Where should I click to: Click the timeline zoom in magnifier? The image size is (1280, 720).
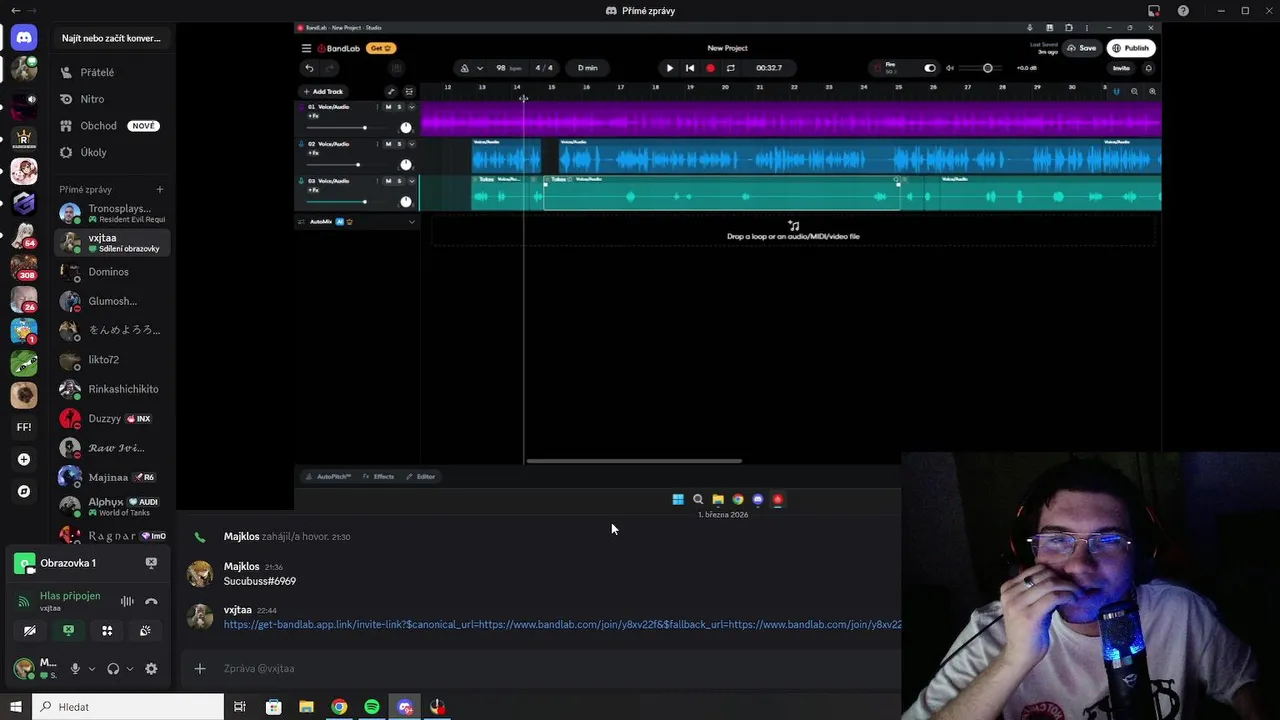click(1152, 91)
